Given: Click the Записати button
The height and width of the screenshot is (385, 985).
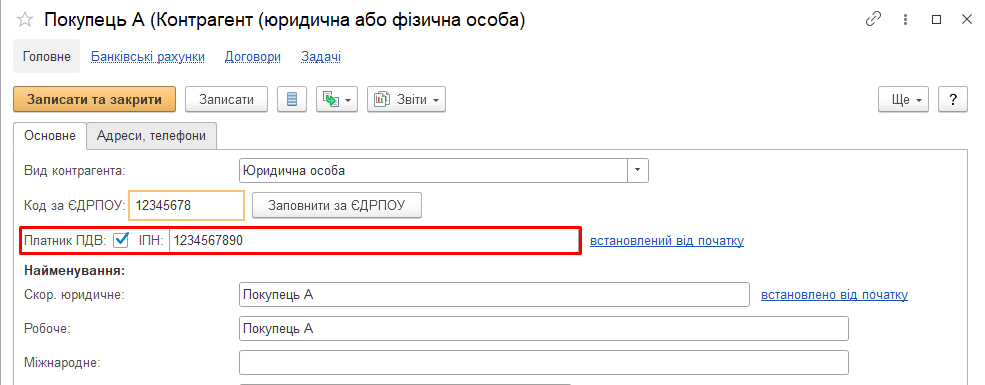Looking at the screenshot, I should 227,99.
